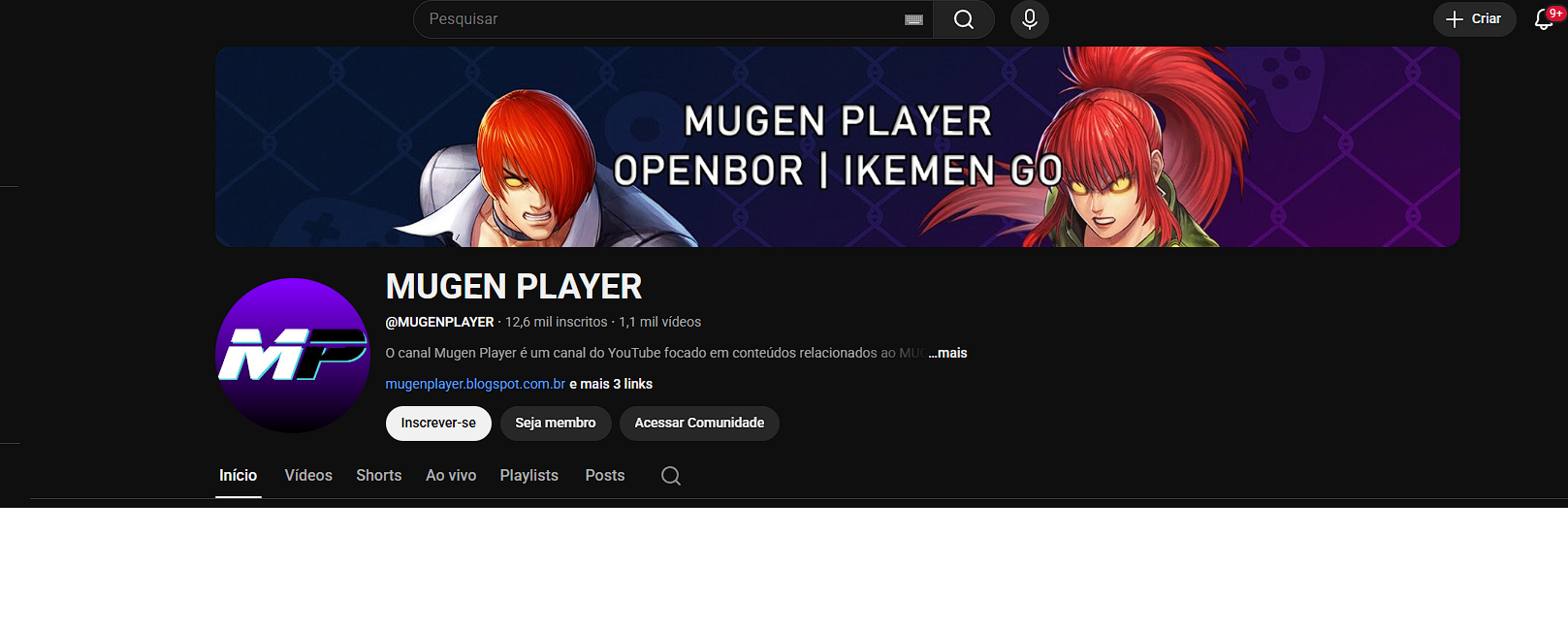Open notifications bell with 9+ badge
1568x628 pixels.
click(1545, 19)
